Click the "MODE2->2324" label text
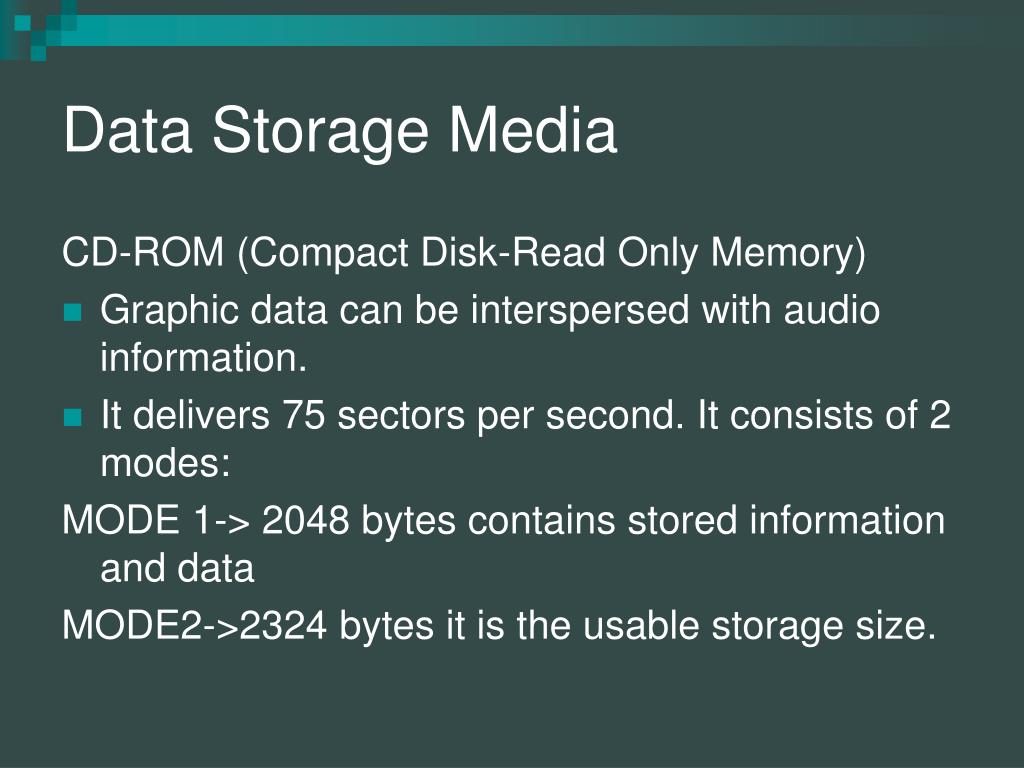The image size is (1024, 768). [194, 625]
